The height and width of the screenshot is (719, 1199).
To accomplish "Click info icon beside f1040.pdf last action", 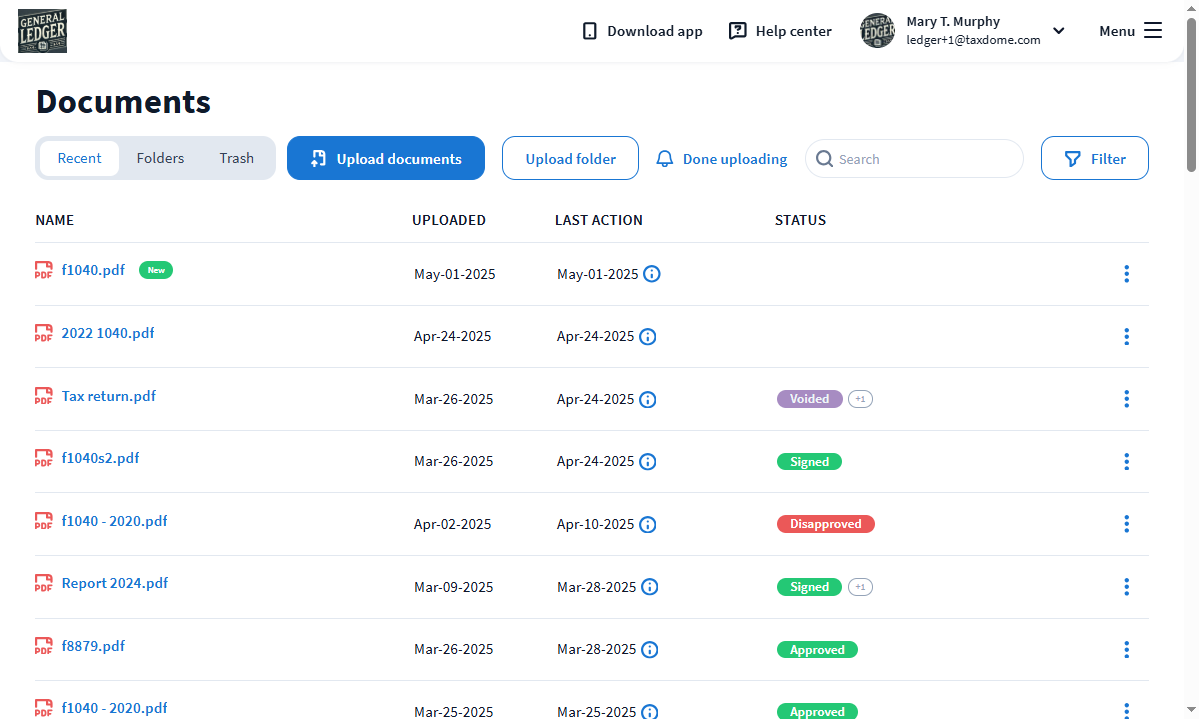I will (x=652, y=274).
